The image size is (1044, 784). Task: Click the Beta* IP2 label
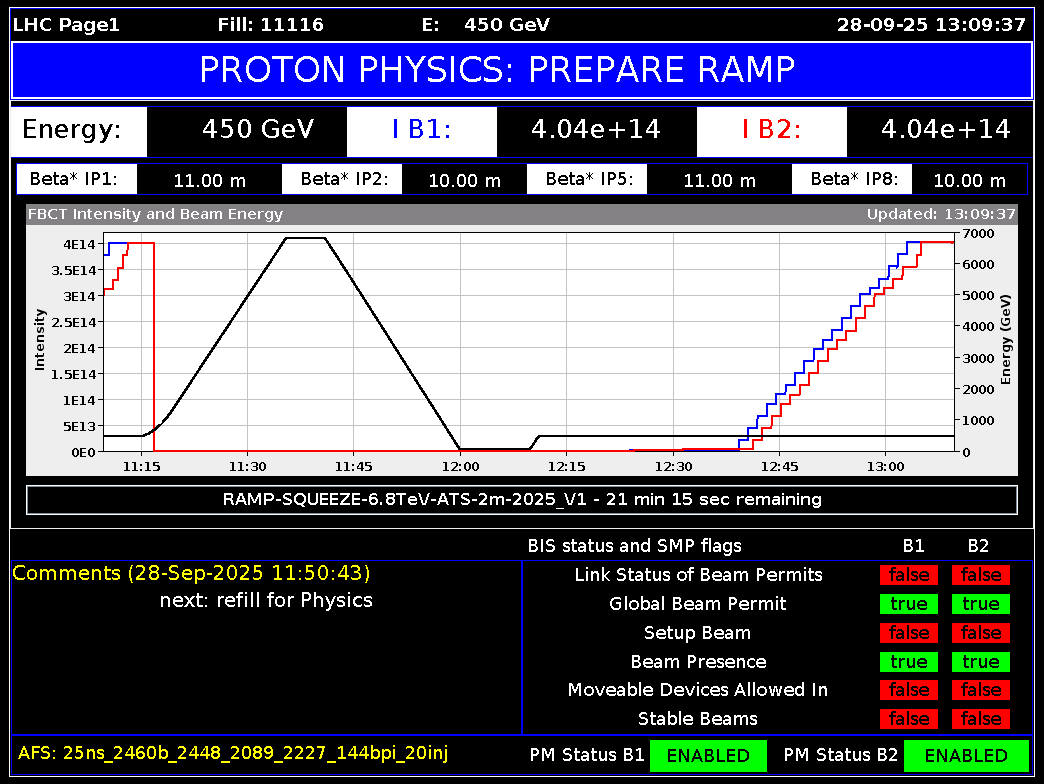tap(342, 180)
